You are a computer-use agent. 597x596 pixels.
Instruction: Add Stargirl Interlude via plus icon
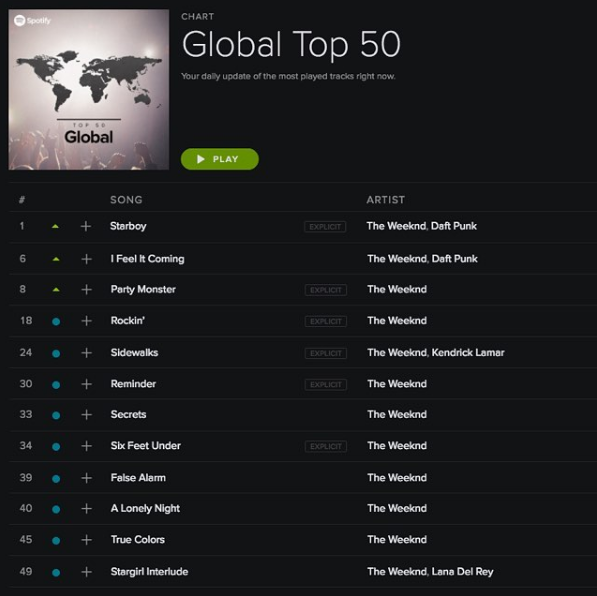click(86, 572)
